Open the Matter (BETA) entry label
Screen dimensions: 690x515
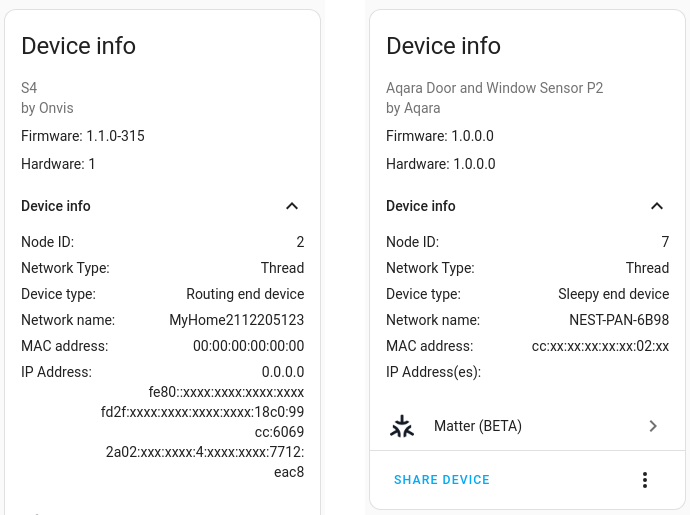(x=478, y=426)
